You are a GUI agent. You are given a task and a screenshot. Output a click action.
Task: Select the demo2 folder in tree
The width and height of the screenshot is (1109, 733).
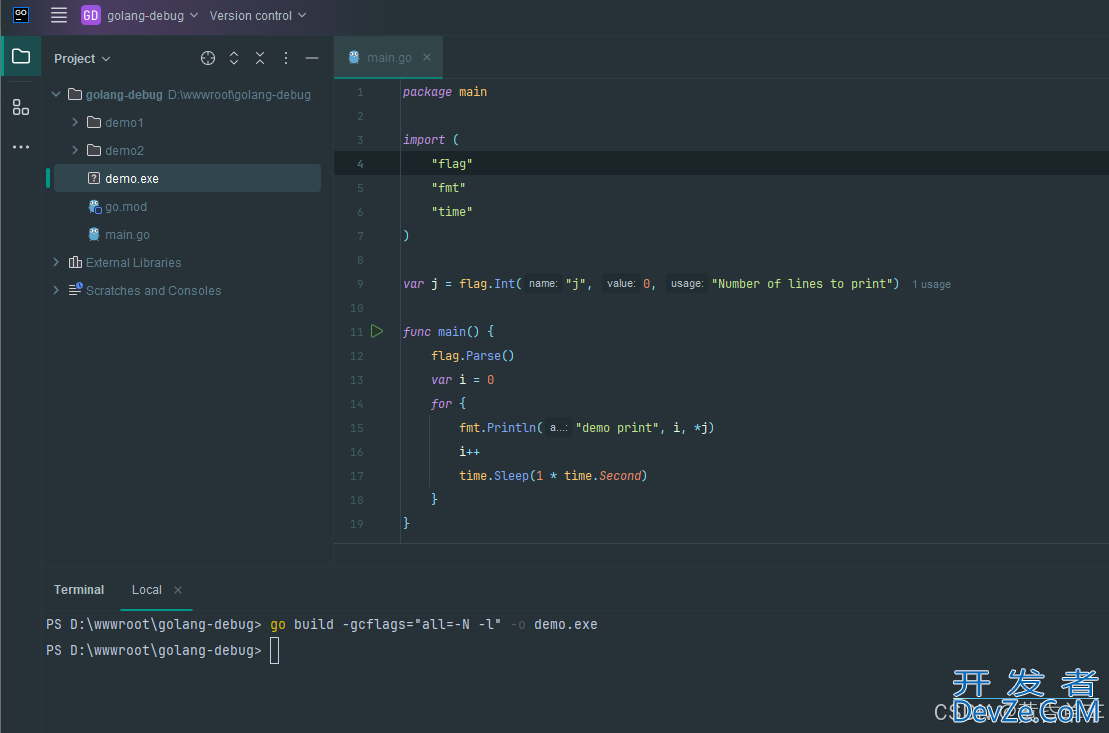tap(124, 150)
